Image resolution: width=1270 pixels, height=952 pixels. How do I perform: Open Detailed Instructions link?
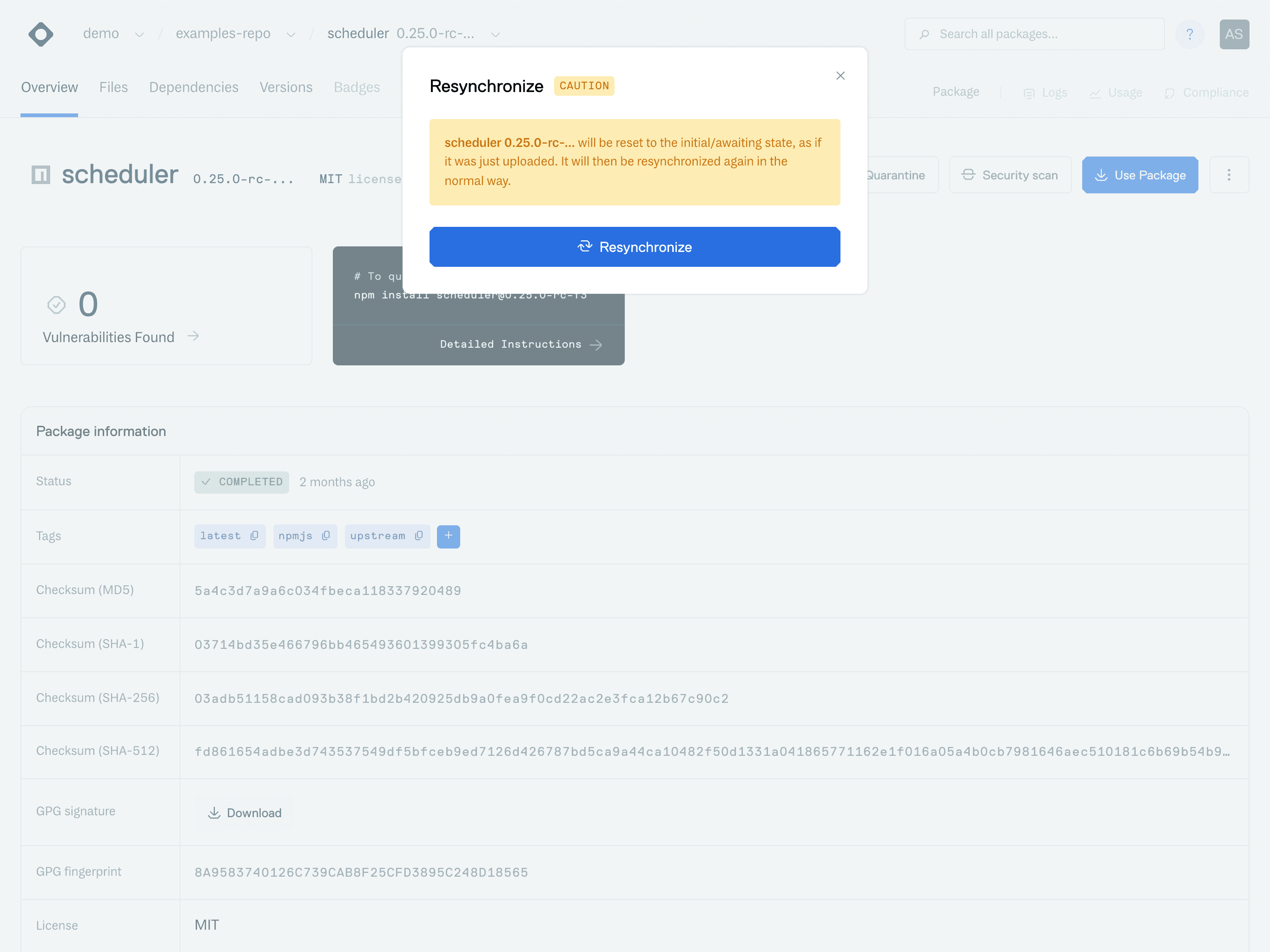520,344
